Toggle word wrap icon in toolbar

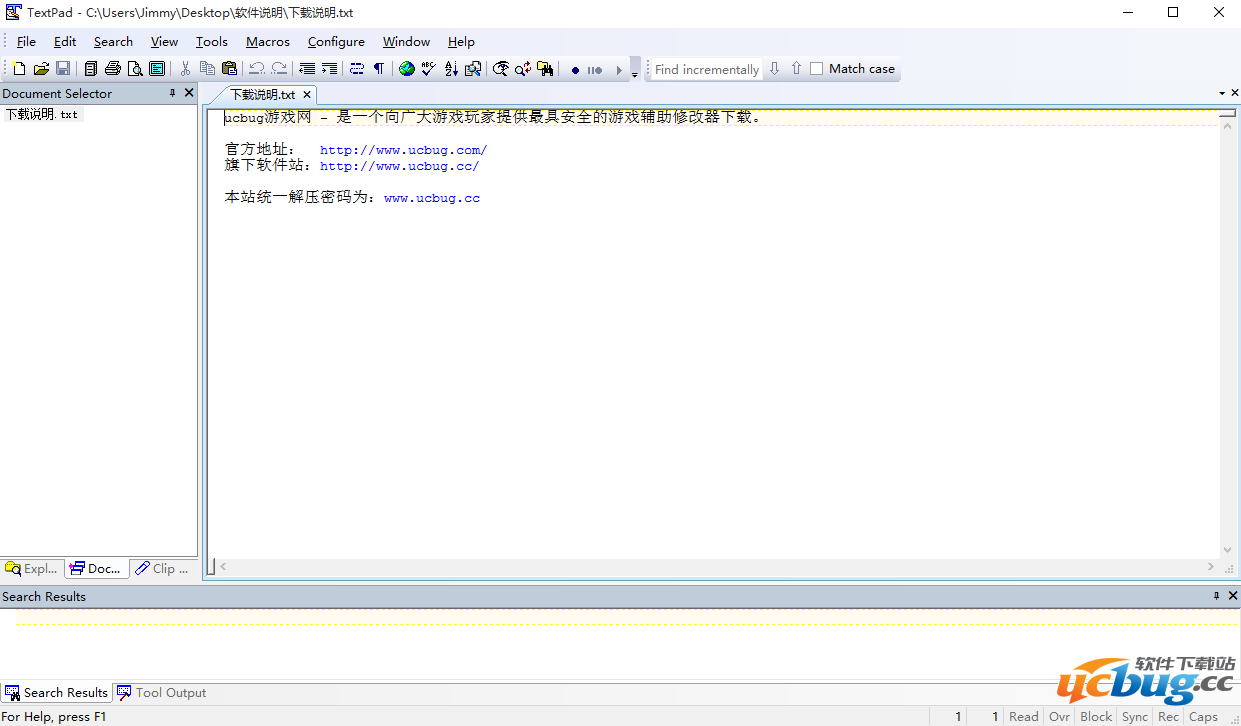click(357, 69)
